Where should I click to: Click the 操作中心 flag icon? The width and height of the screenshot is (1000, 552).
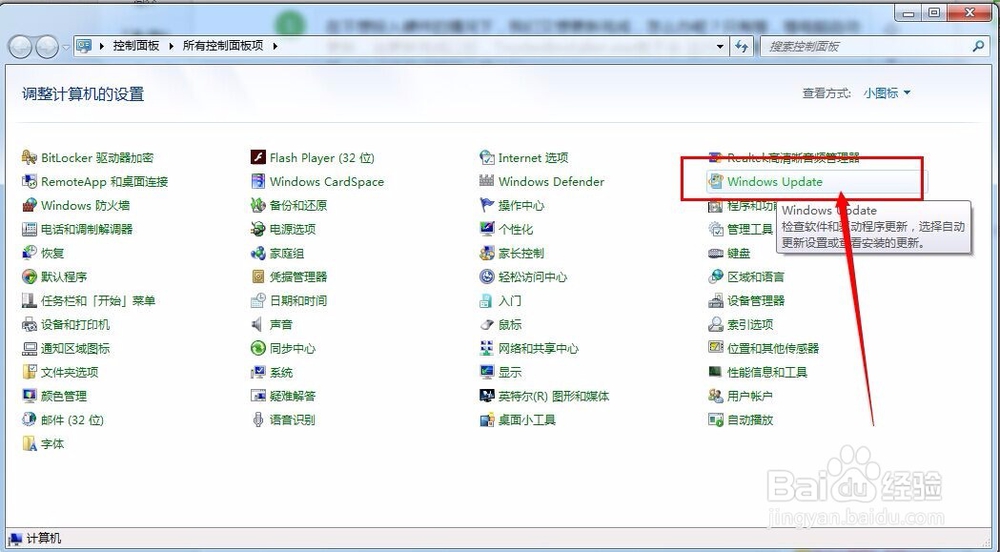pos(487,205)
